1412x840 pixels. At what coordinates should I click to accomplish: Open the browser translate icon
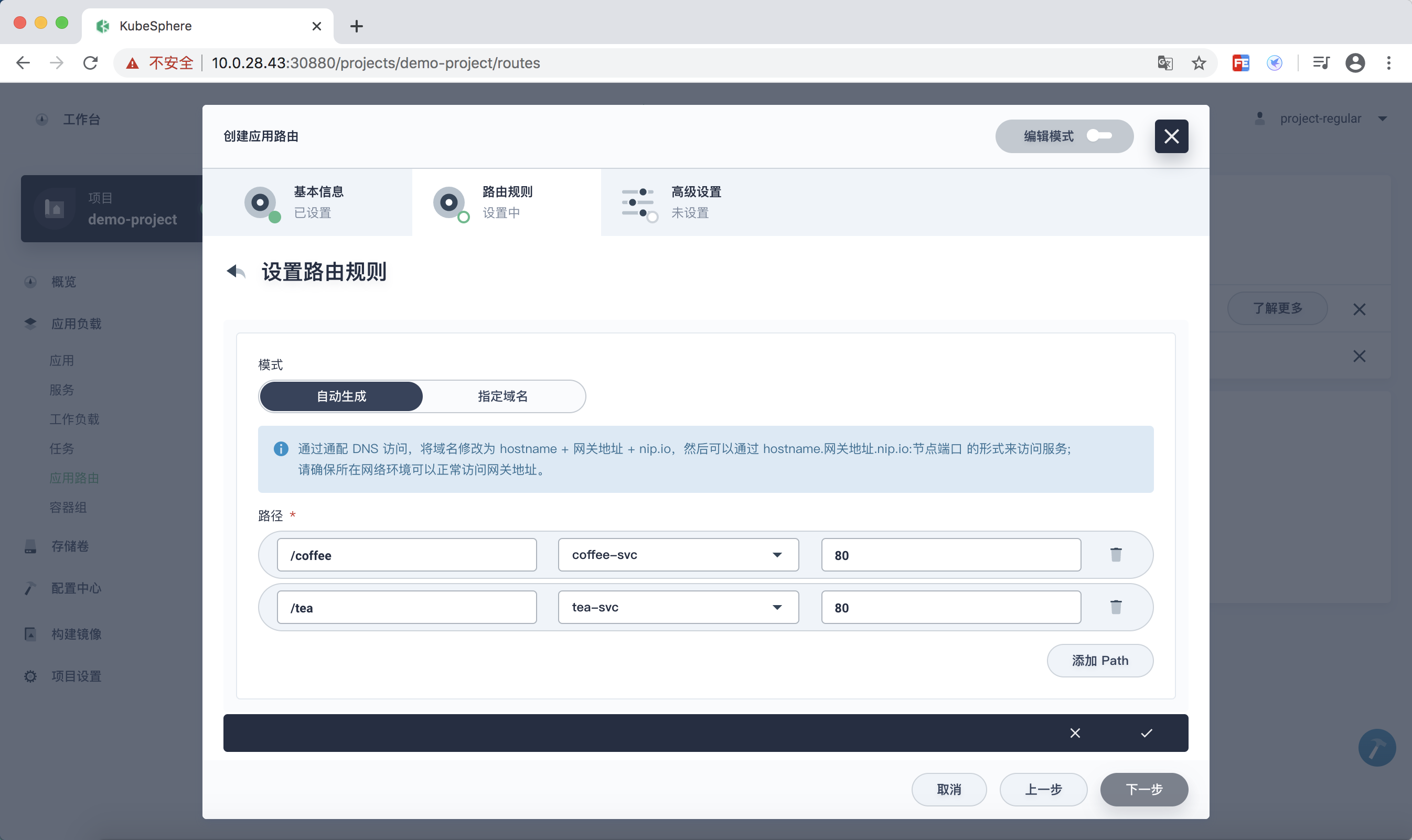(x=1164, y=63)
